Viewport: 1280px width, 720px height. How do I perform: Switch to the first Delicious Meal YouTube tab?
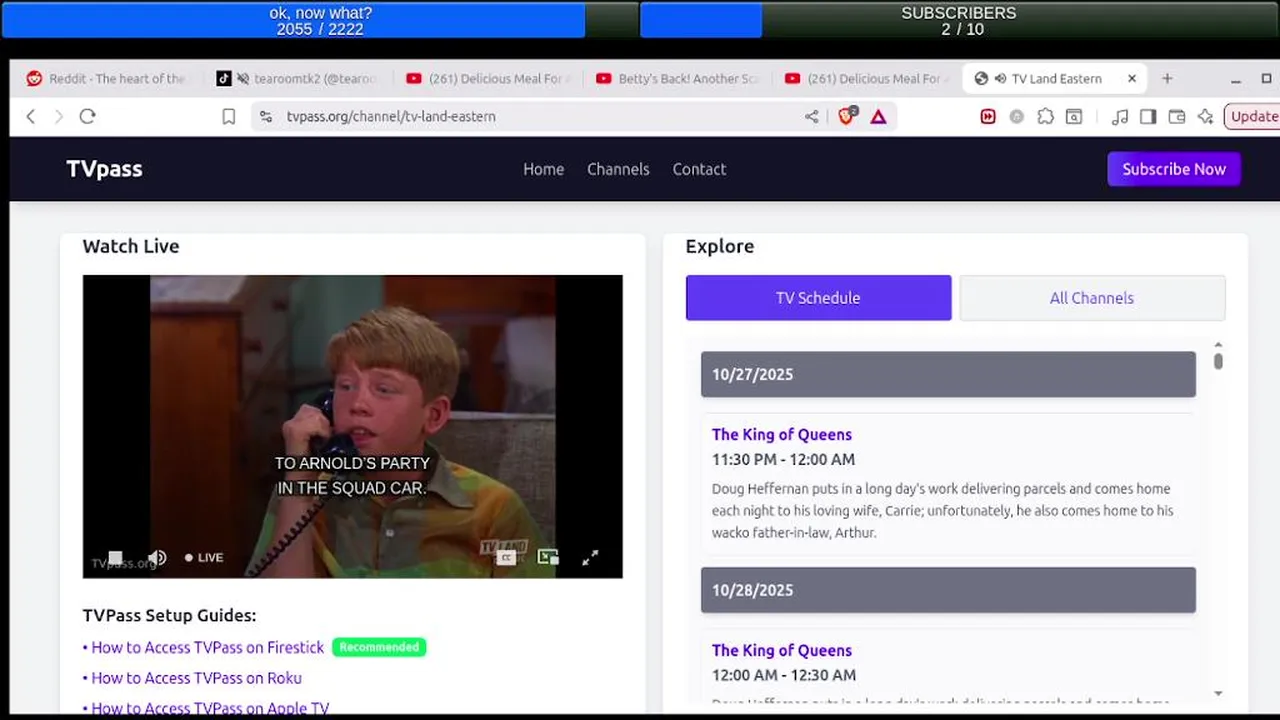click(486, 78)
